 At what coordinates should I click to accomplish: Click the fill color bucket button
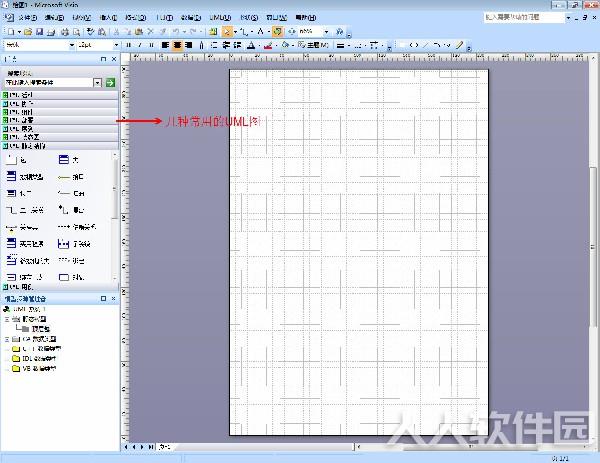tap(285, 45)
